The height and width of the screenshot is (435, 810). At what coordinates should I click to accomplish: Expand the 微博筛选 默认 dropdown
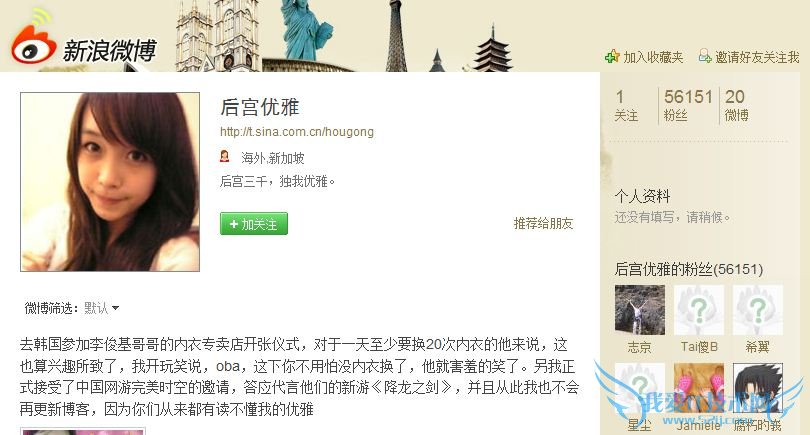102,308
